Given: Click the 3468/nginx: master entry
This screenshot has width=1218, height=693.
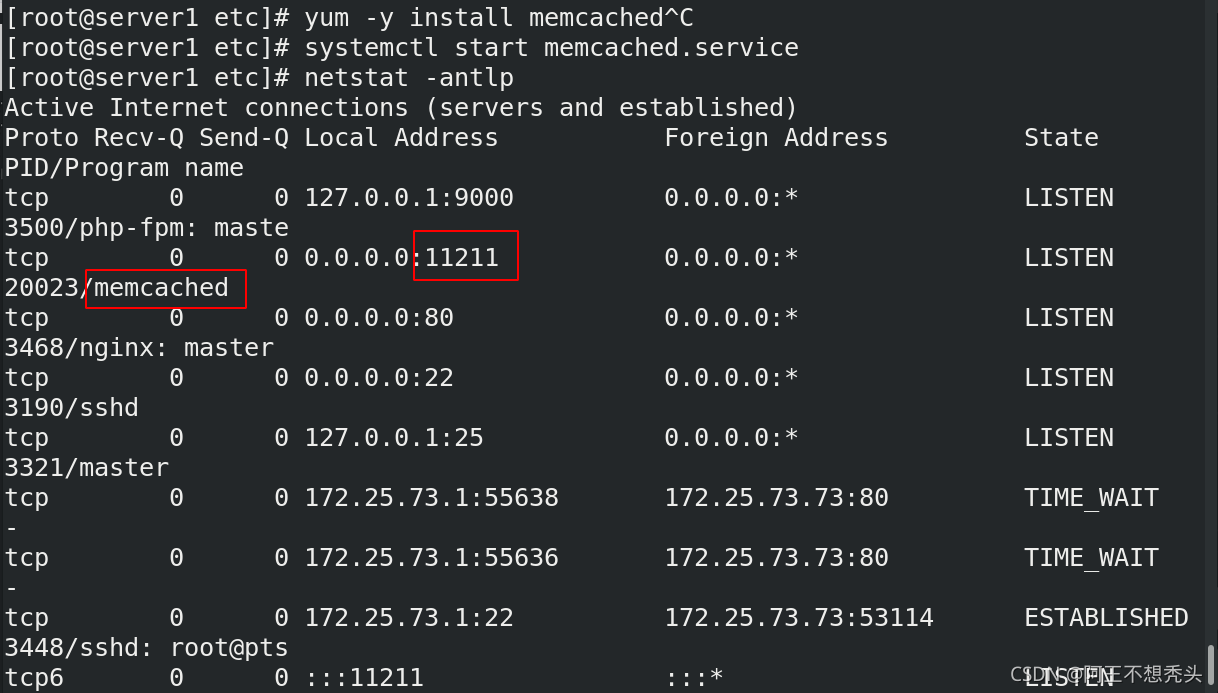Looking at the screenshot, I should [x=139, y=348].
